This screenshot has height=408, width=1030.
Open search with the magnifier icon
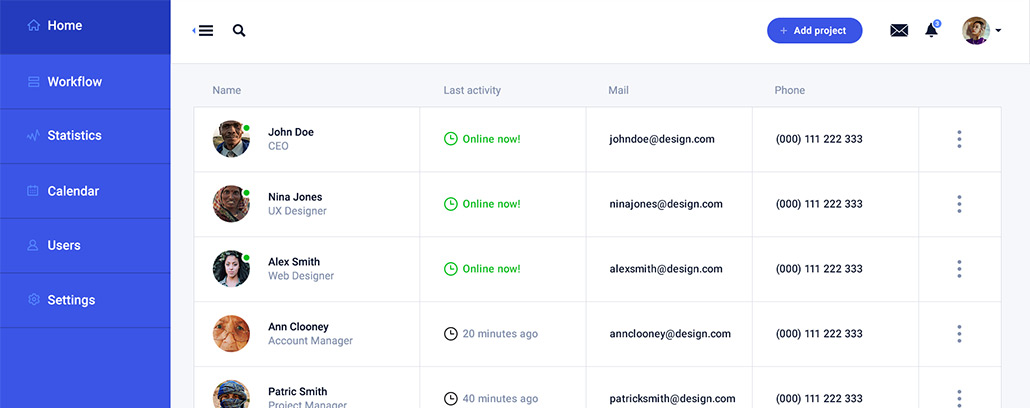pos(239,30)
